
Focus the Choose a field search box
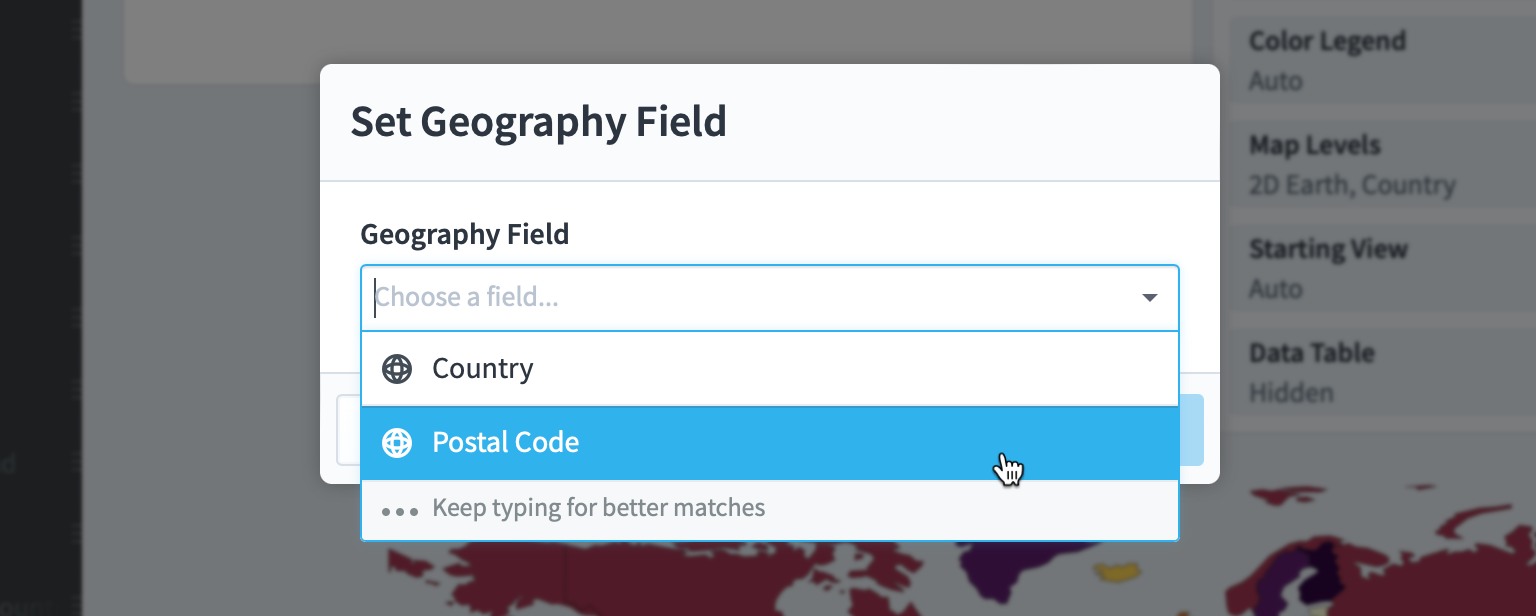[x=770, y=298]
